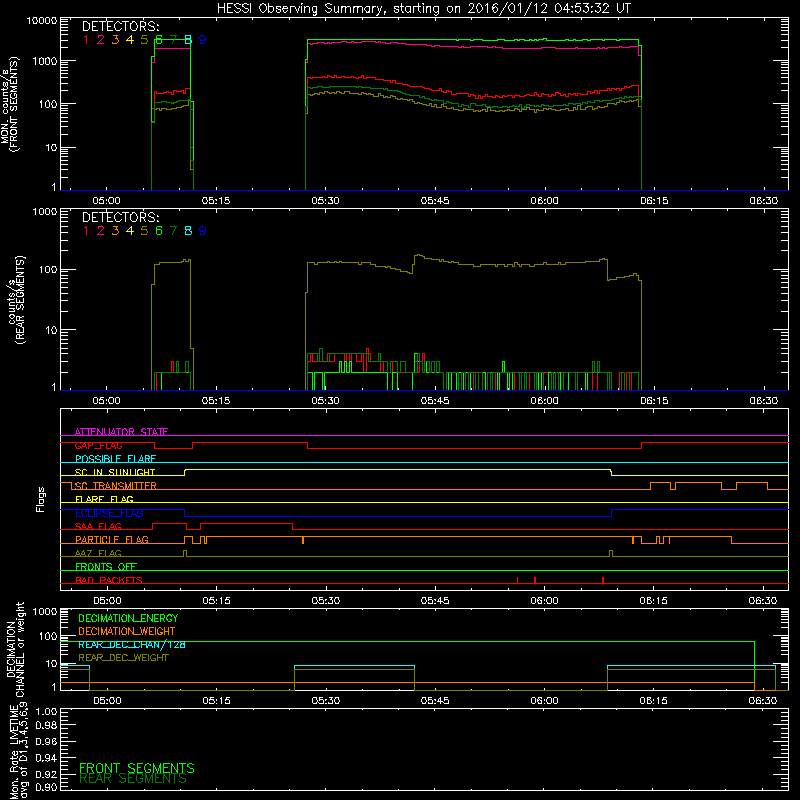Click 06:00 tick label under rear segments plot

[x=544, y=401]
